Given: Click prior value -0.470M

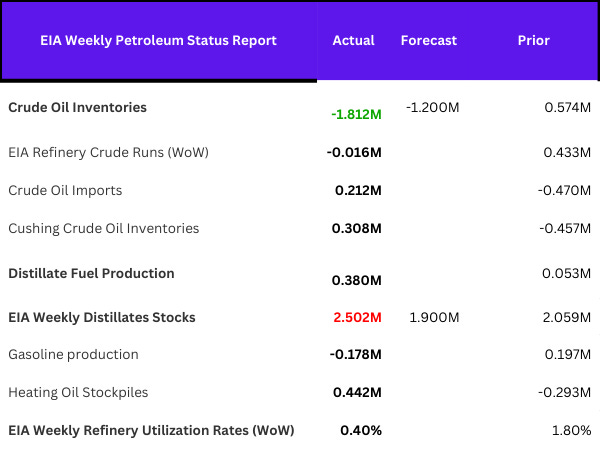Looking at the screenshot, I should point(564,191).
